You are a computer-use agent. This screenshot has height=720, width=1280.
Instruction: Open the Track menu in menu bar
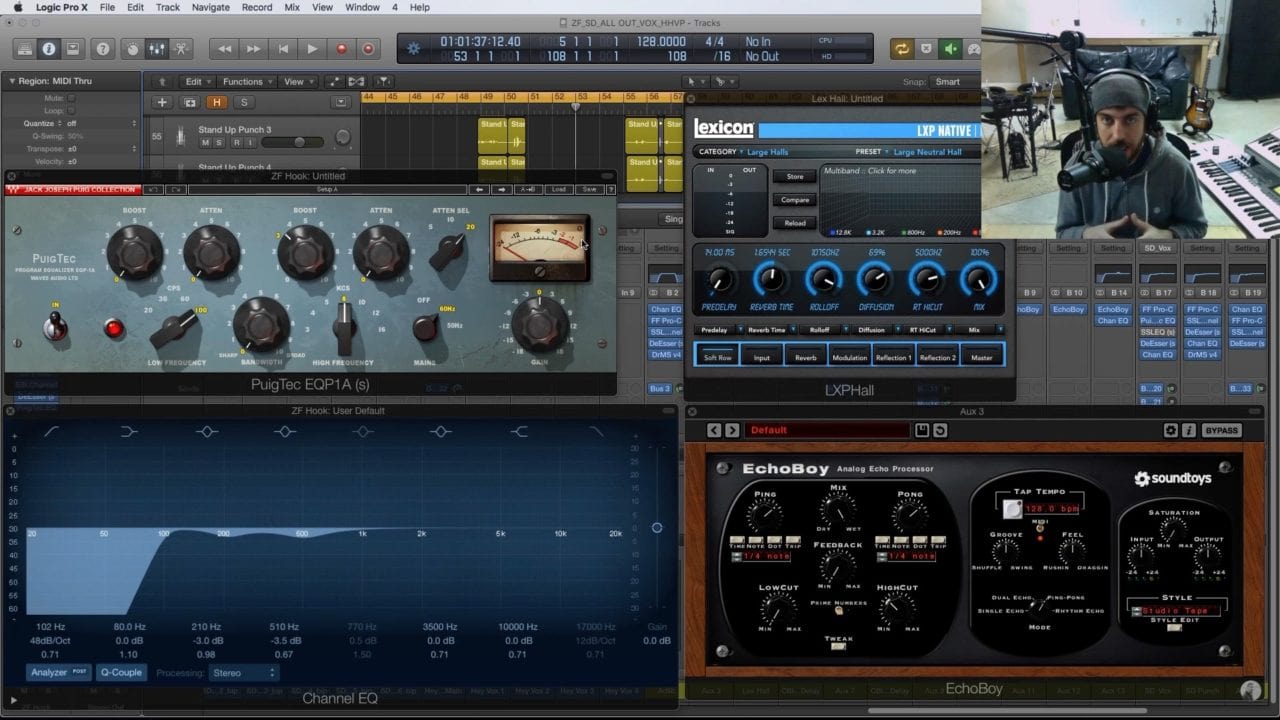tap(168, 7)
